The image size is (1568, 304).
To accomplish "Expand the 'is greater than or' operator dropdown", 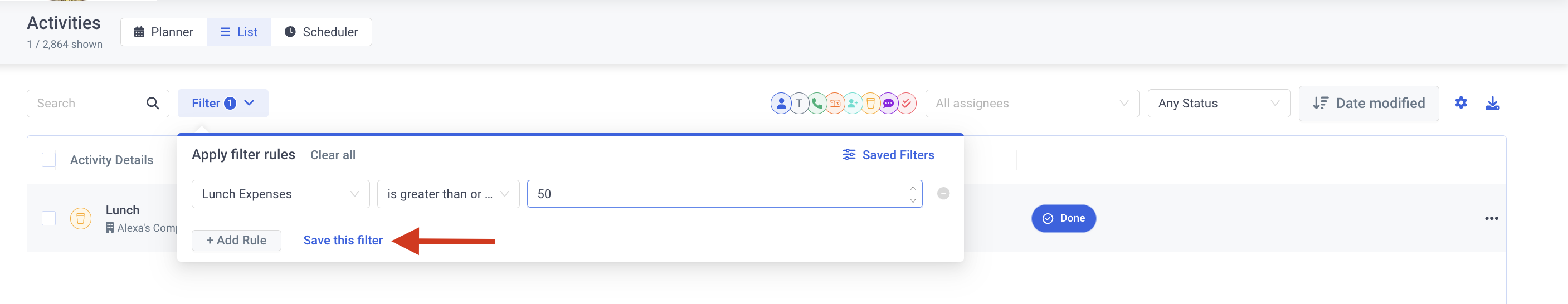I will coord(448,194).
